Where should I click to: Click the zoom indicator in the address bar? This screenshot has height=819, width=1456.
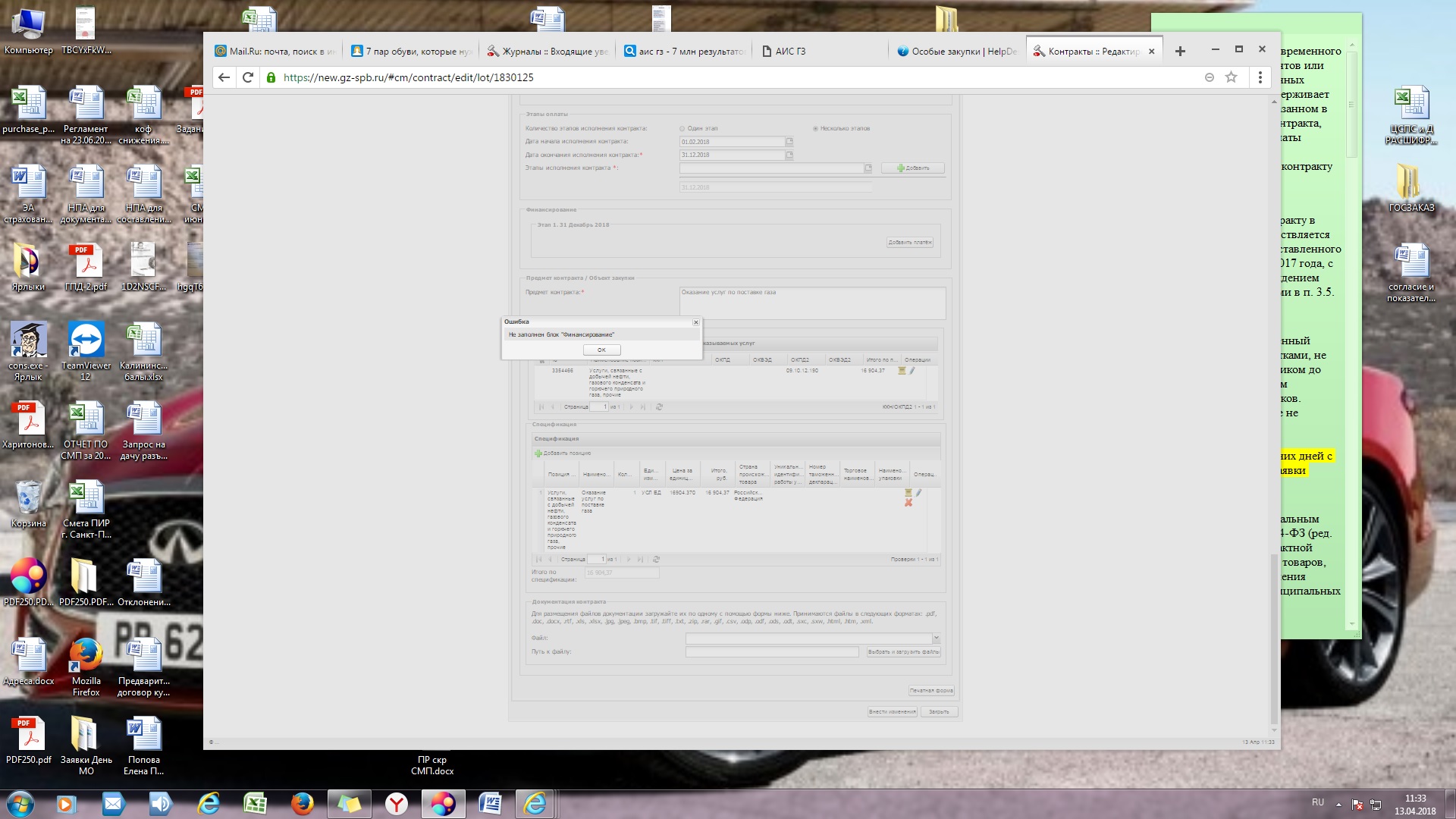pyautogui.click(x=1209, y=77)
